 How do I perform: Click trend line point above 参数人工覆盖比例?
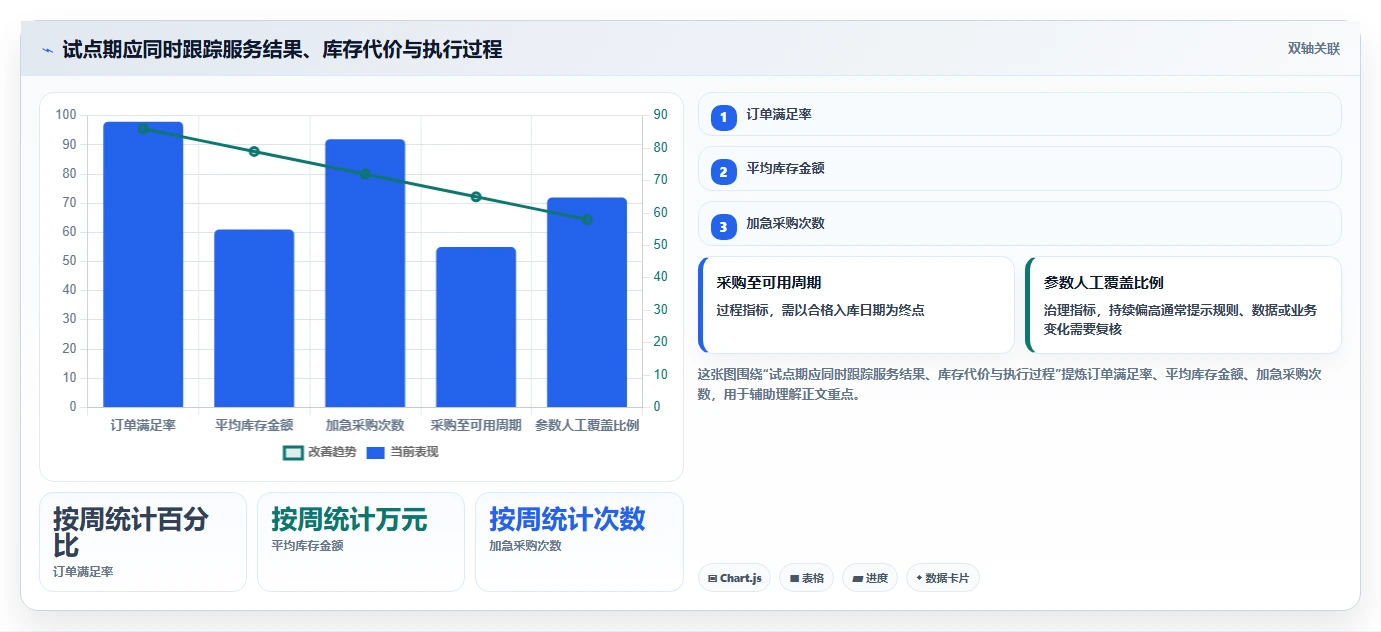click(x=587, y=219)
